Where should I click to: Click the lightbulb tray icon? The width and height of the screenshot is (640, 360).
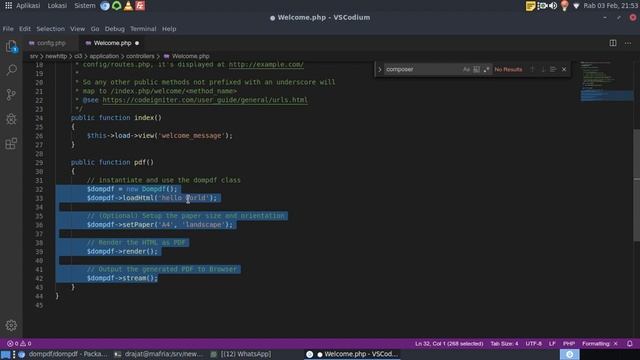564,6
